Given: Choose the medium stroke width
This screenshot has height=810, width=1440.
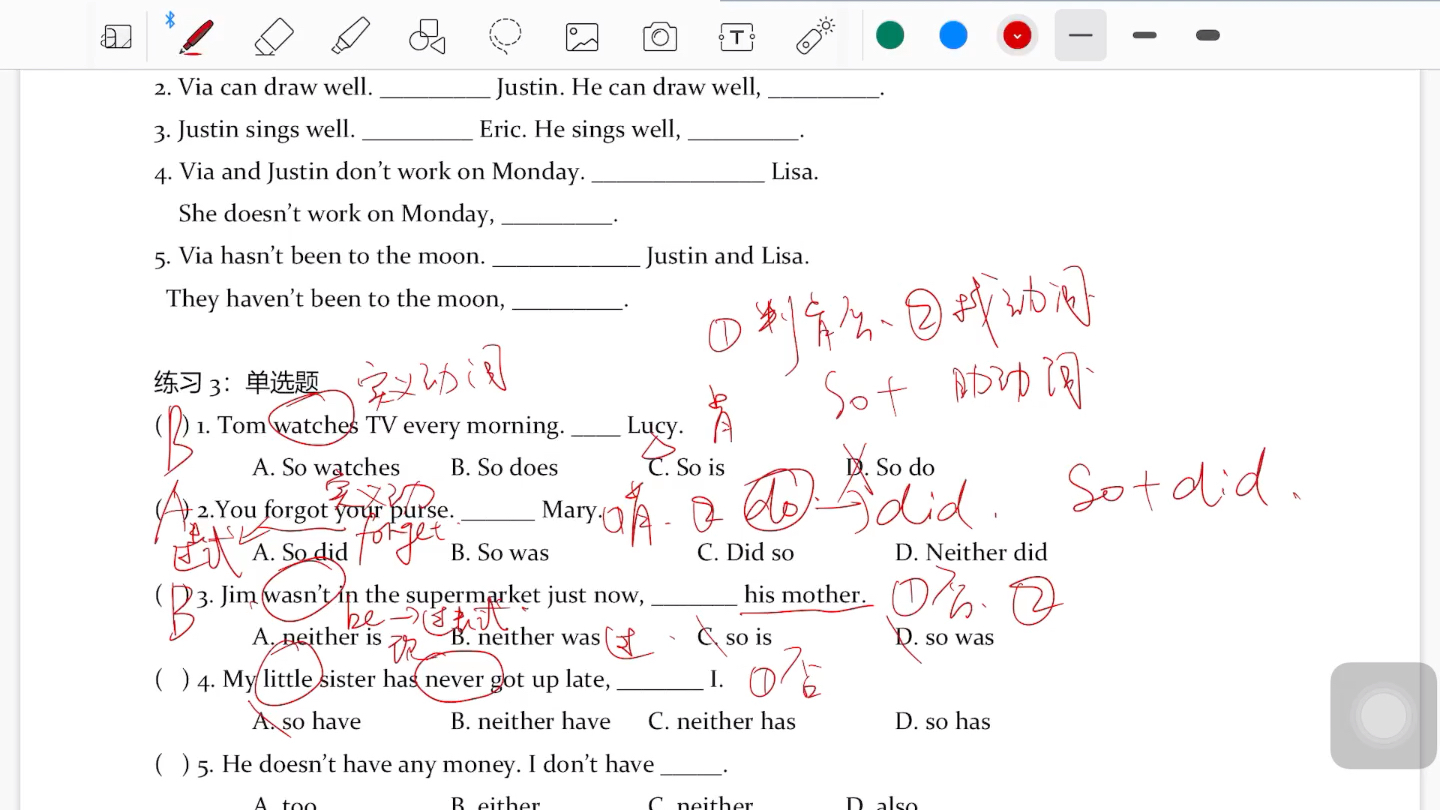Looking at the screenshot, I should point(1145,35).
